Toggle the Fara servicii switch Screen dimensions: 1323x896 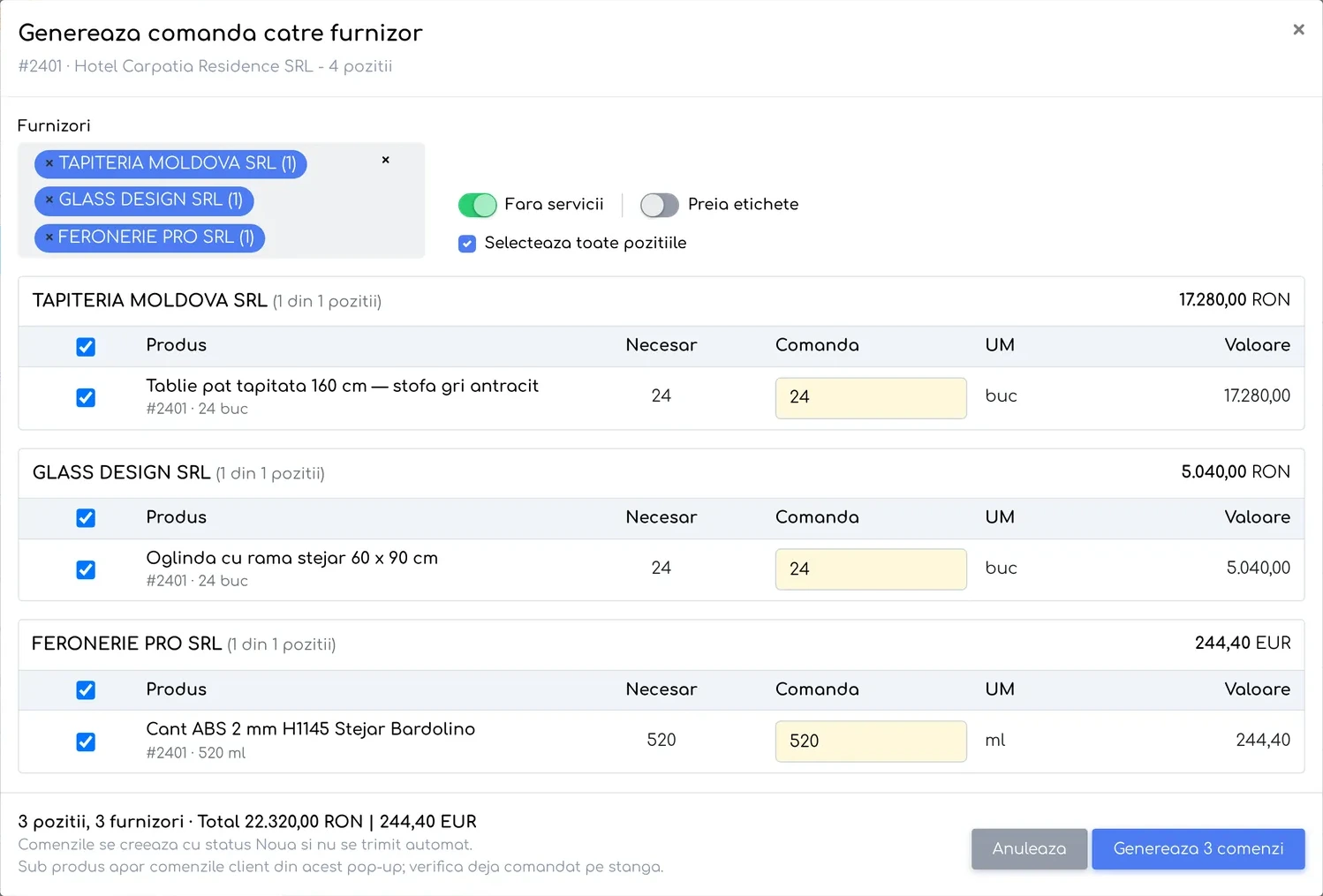point(478,205)
